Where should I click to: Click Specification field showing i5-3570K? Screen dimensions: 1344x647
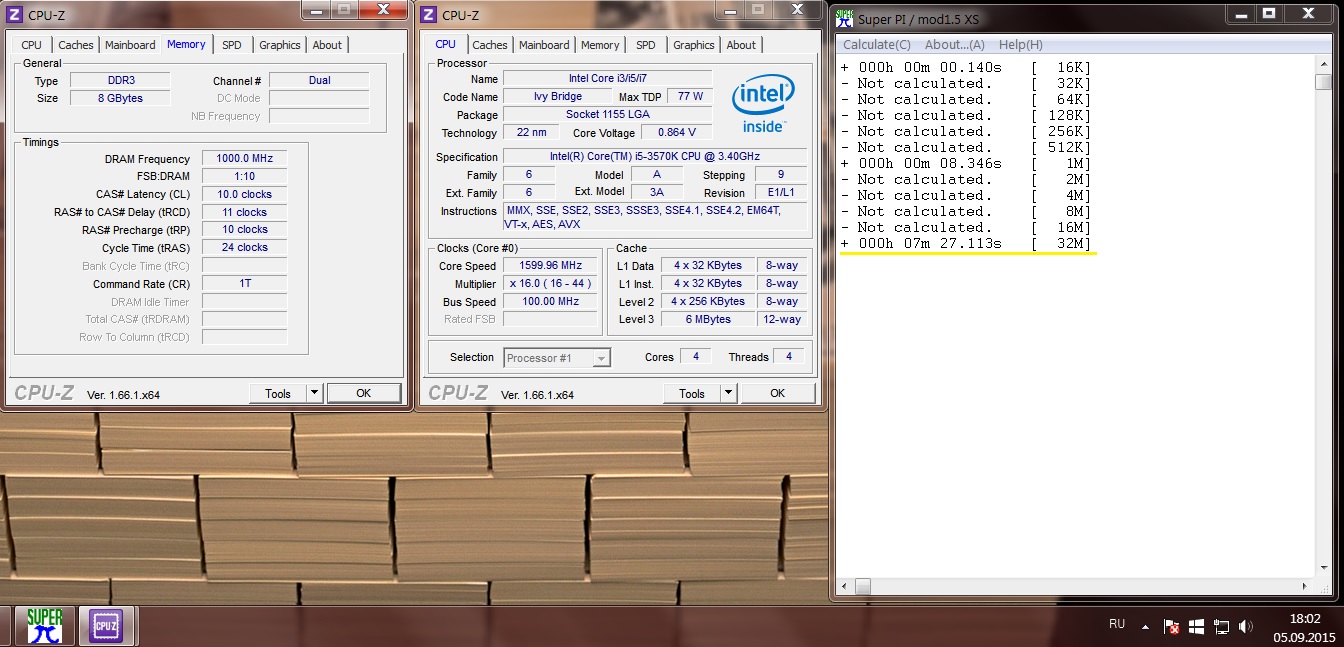(655, 157)
